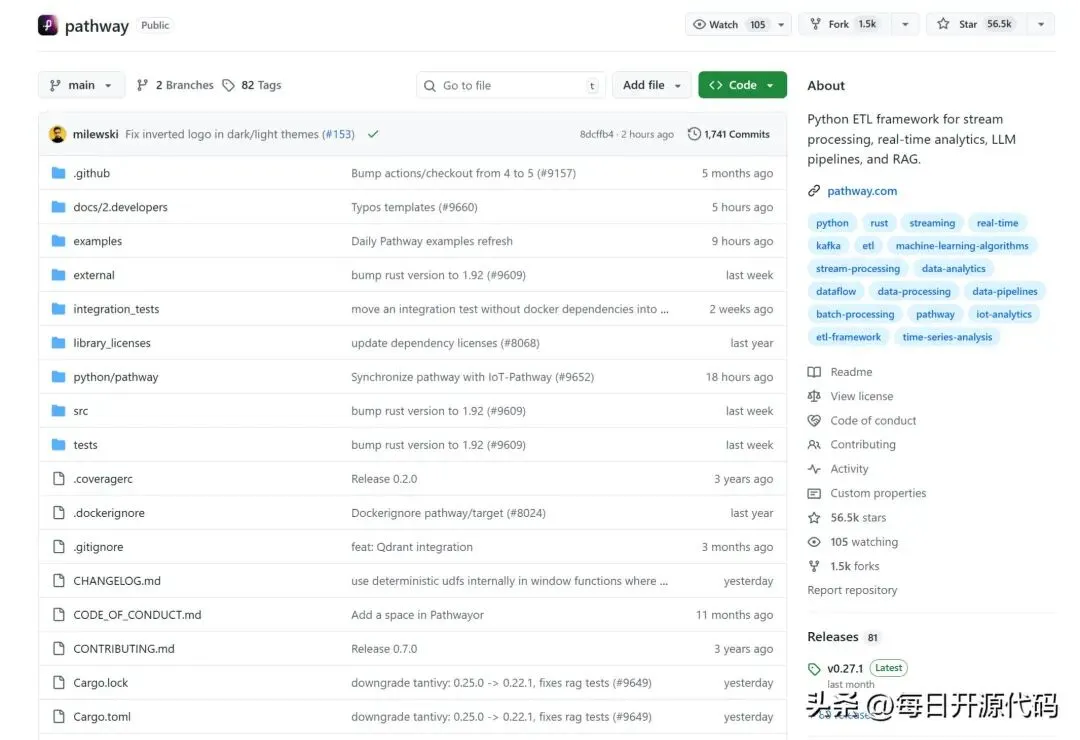
Task: Click the scale icon beside View license
Action: [814, 396]
